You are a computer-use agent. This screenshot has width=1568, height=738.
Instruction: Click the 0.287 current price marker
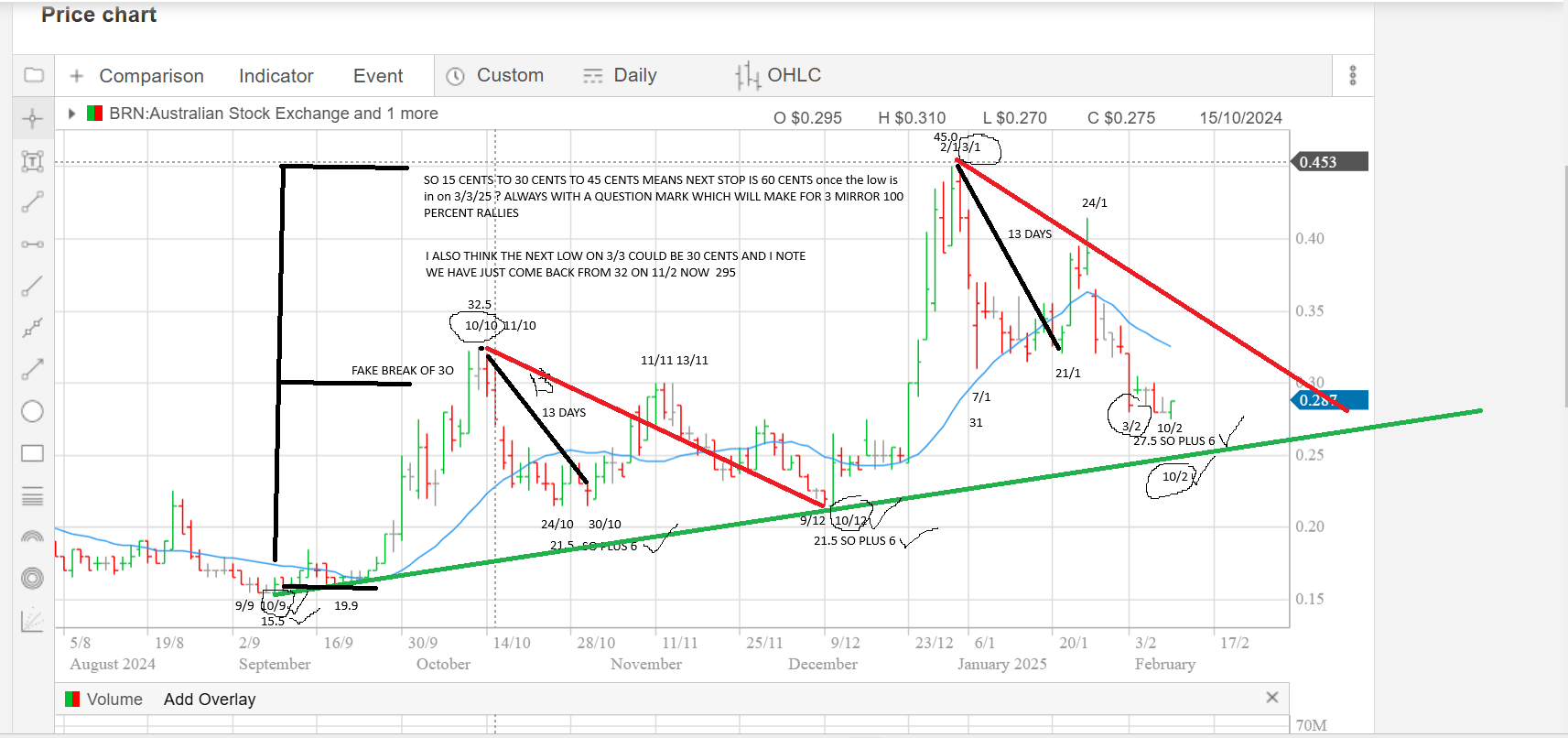coord(1329,400)
